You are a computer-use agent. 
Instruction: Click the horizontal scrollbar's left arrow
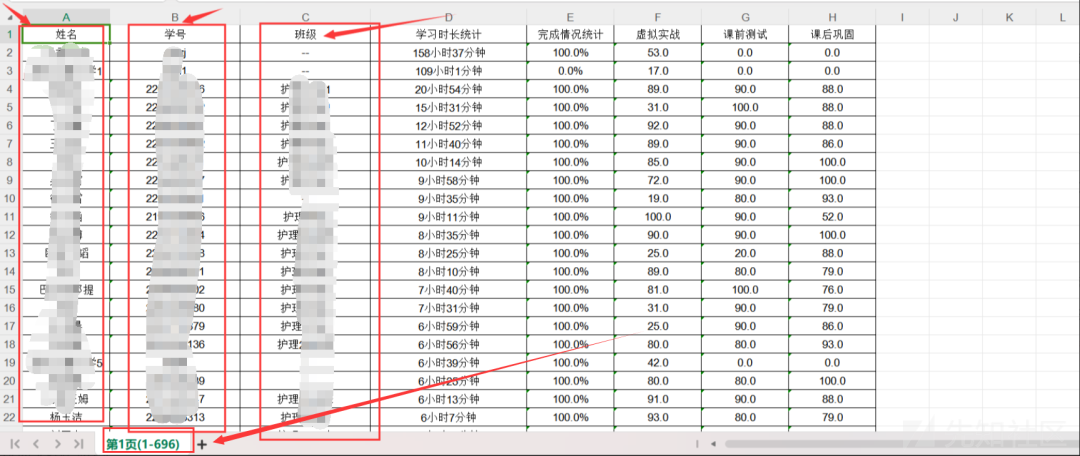point(714,444)
